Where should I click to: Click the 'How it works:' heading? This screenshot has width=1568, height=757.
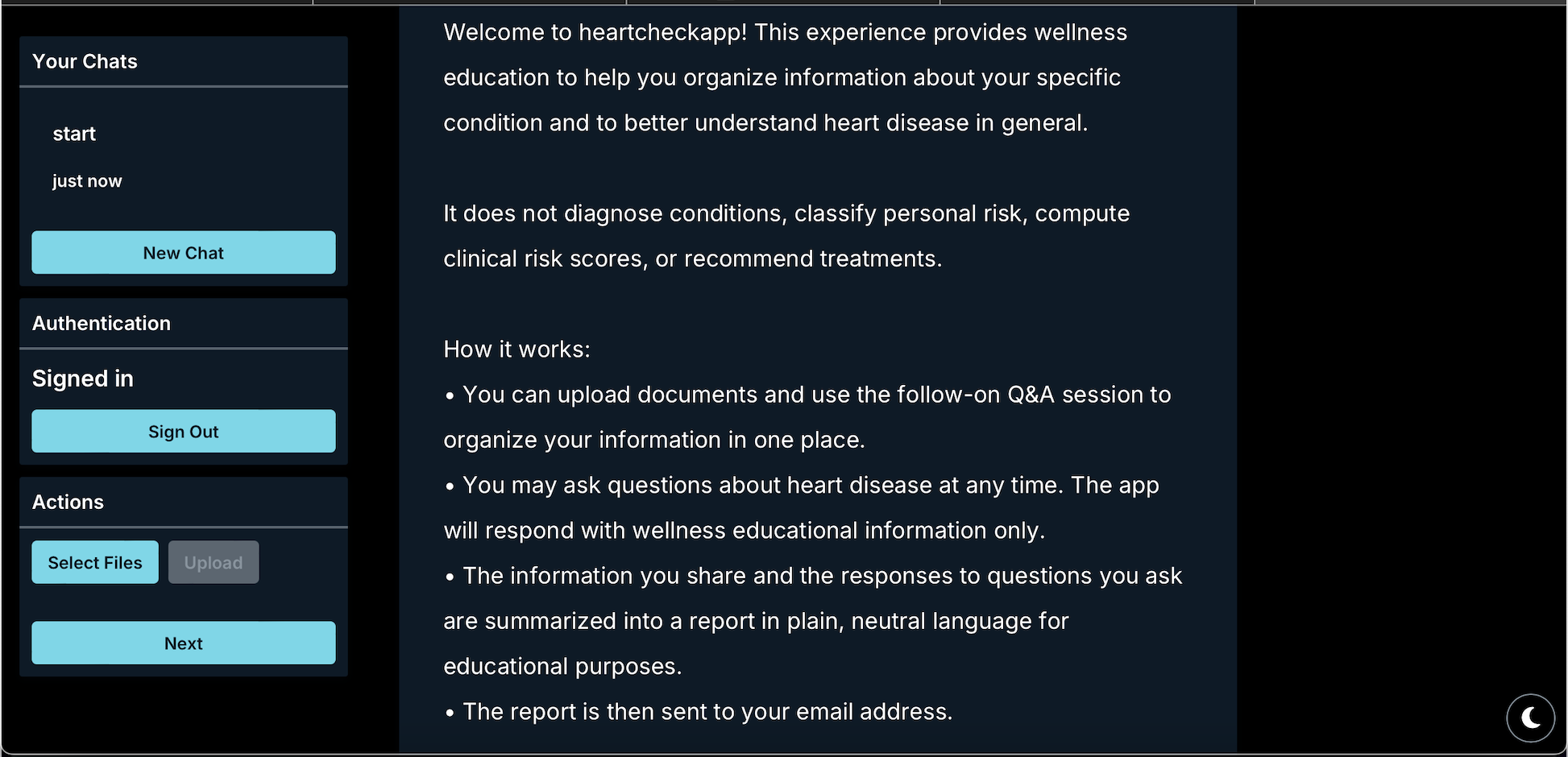point(516,350)
